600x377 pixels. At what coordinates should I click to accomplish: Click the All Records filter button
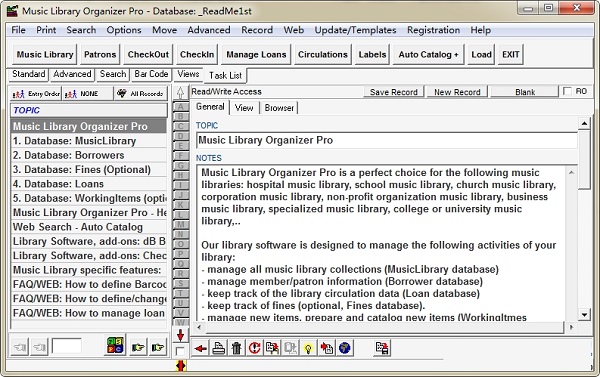pos(140,93)
